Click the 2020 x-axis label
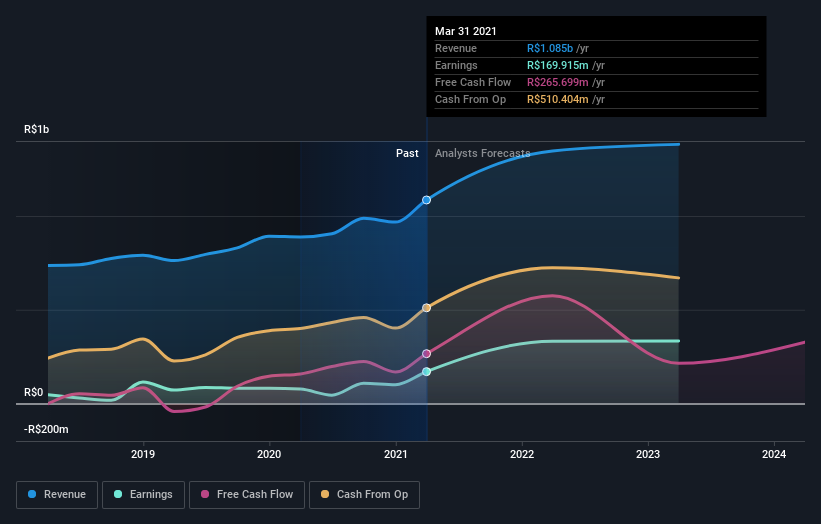The width and height of the screenshot is (821, 524). click(x=269, y=454)
